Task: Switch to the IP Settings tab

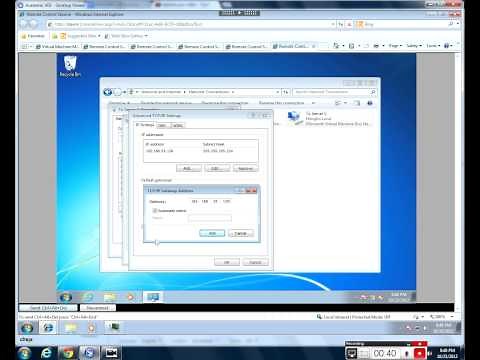Action: click(x=145, y=125)
